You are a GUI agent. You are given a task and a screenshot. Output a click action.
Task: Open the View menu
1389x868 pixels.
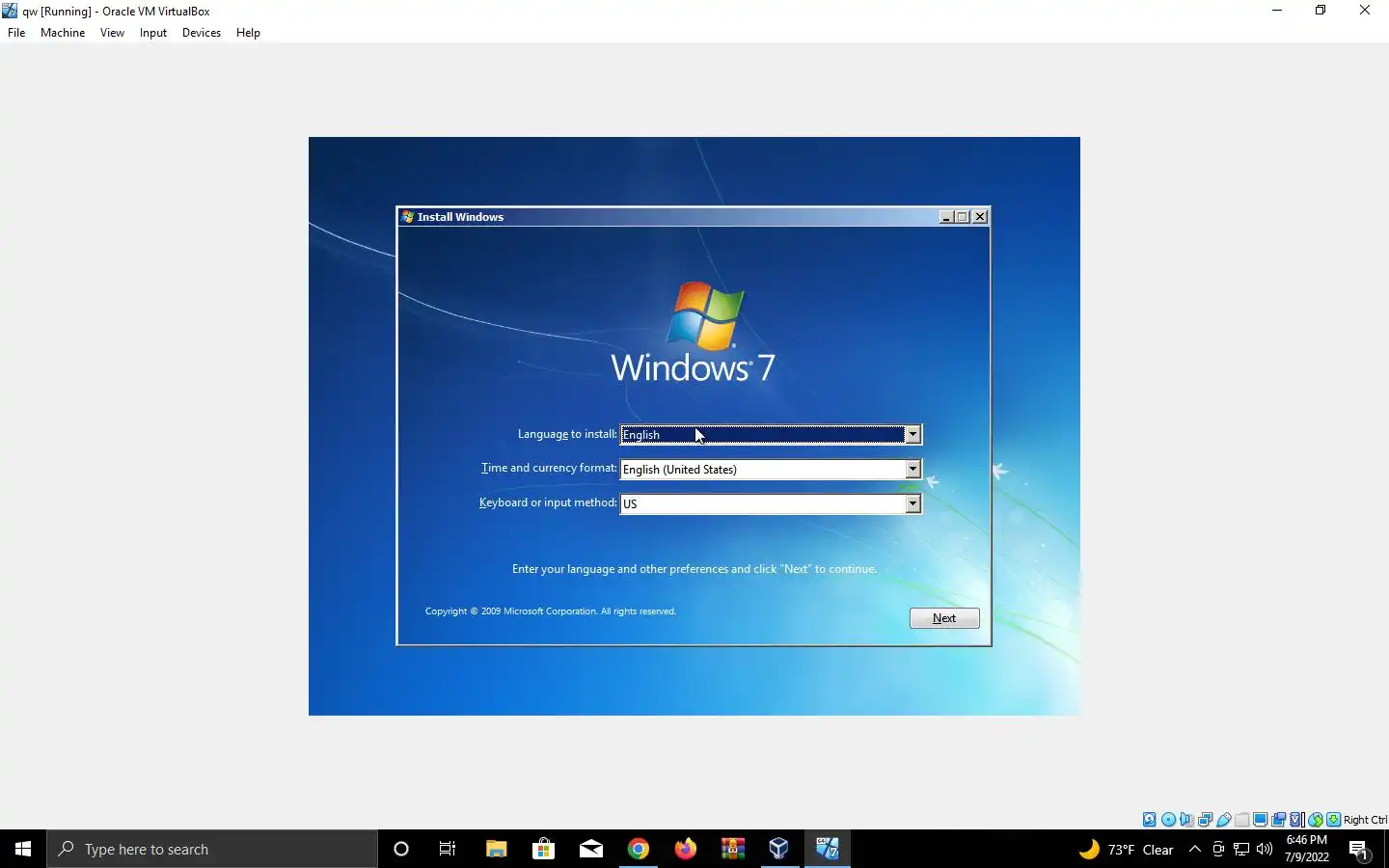click(112, 33)
